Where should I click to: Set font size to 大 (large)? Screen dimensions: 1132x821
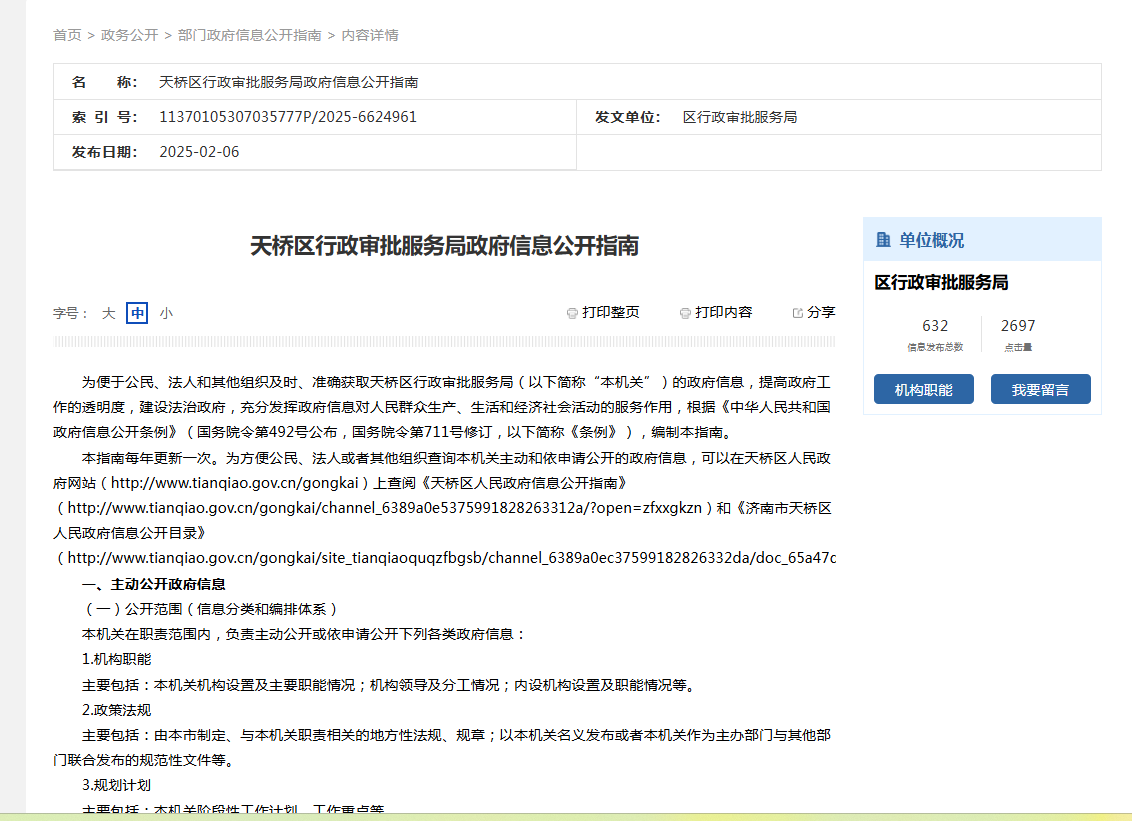[108, 313]
